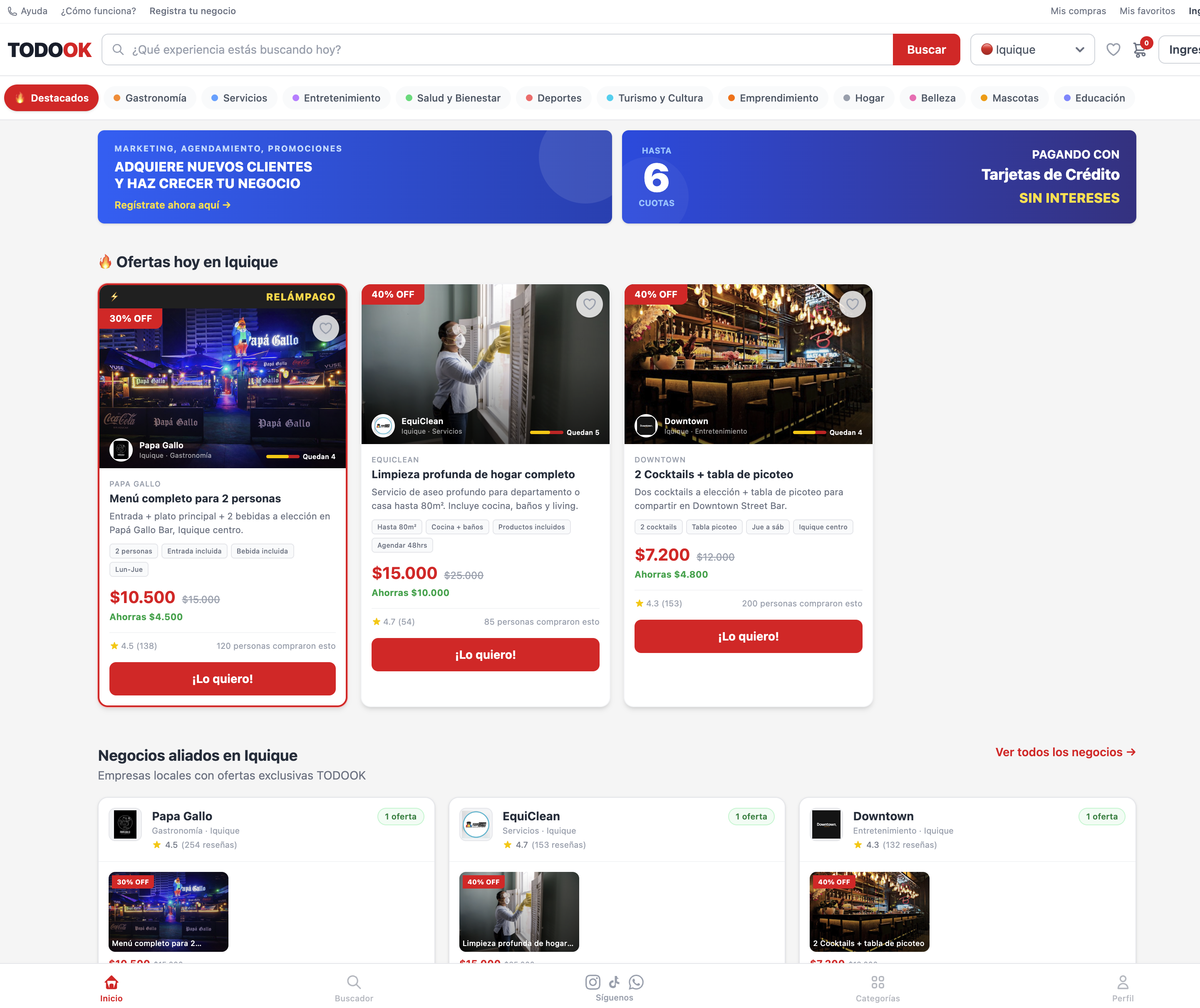Click the lightning bolt Relámpago icon
Viewport: 1200px width, 1008px height.
point(114,297)
